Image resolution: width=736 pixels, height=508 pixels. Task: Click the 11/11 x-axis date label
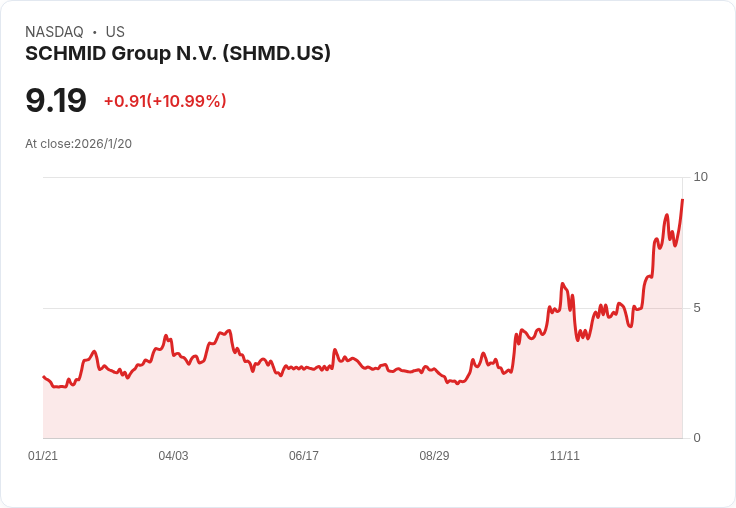click(565, 456)
